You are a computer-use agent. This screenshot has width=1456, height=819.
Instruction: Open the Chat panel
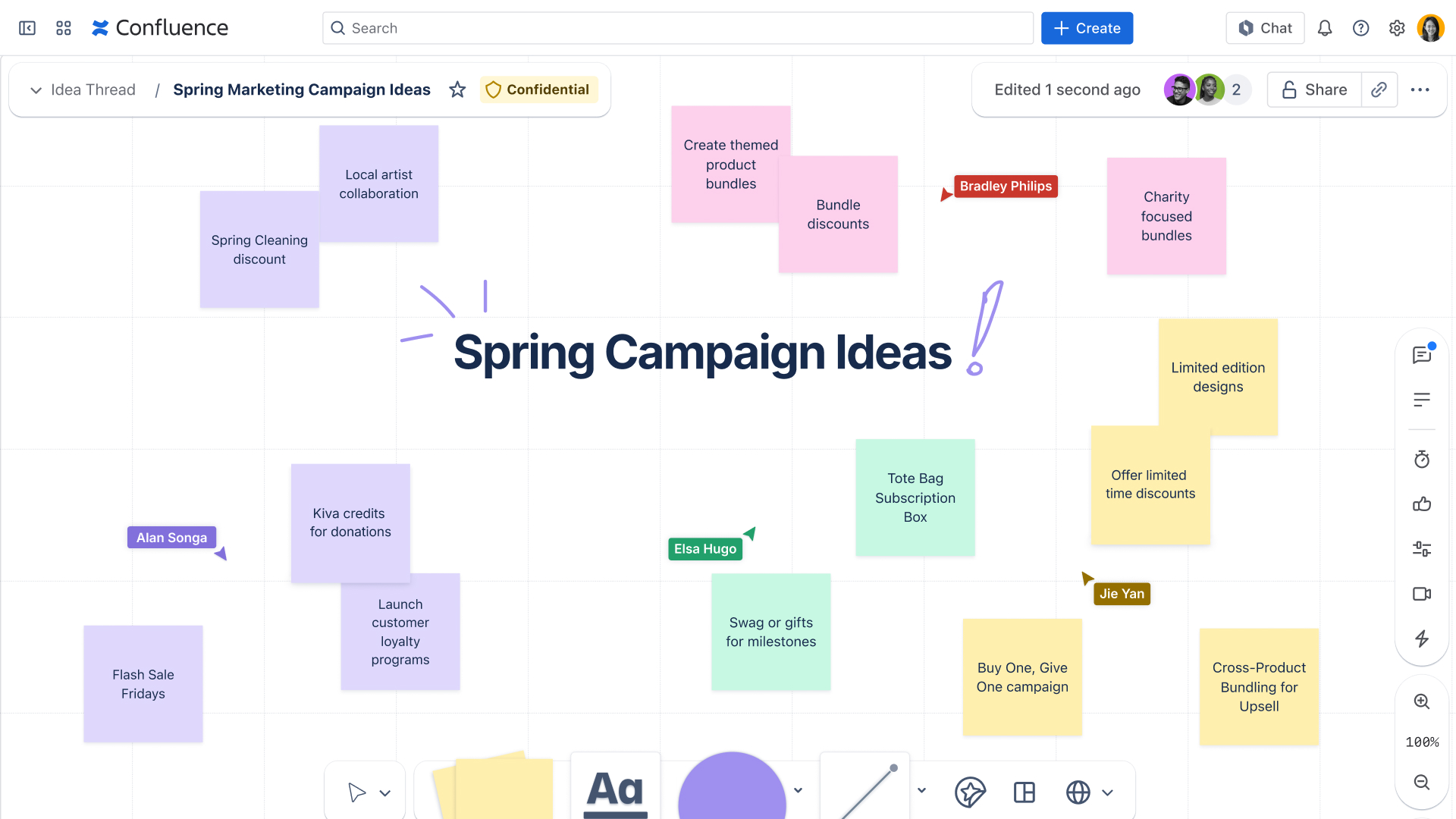point(1265,28)
